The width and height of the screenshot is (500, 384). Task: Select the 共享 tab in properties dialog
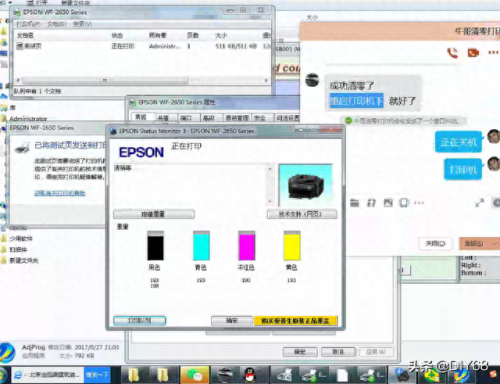pyautogui.click(x=163, y=118)
